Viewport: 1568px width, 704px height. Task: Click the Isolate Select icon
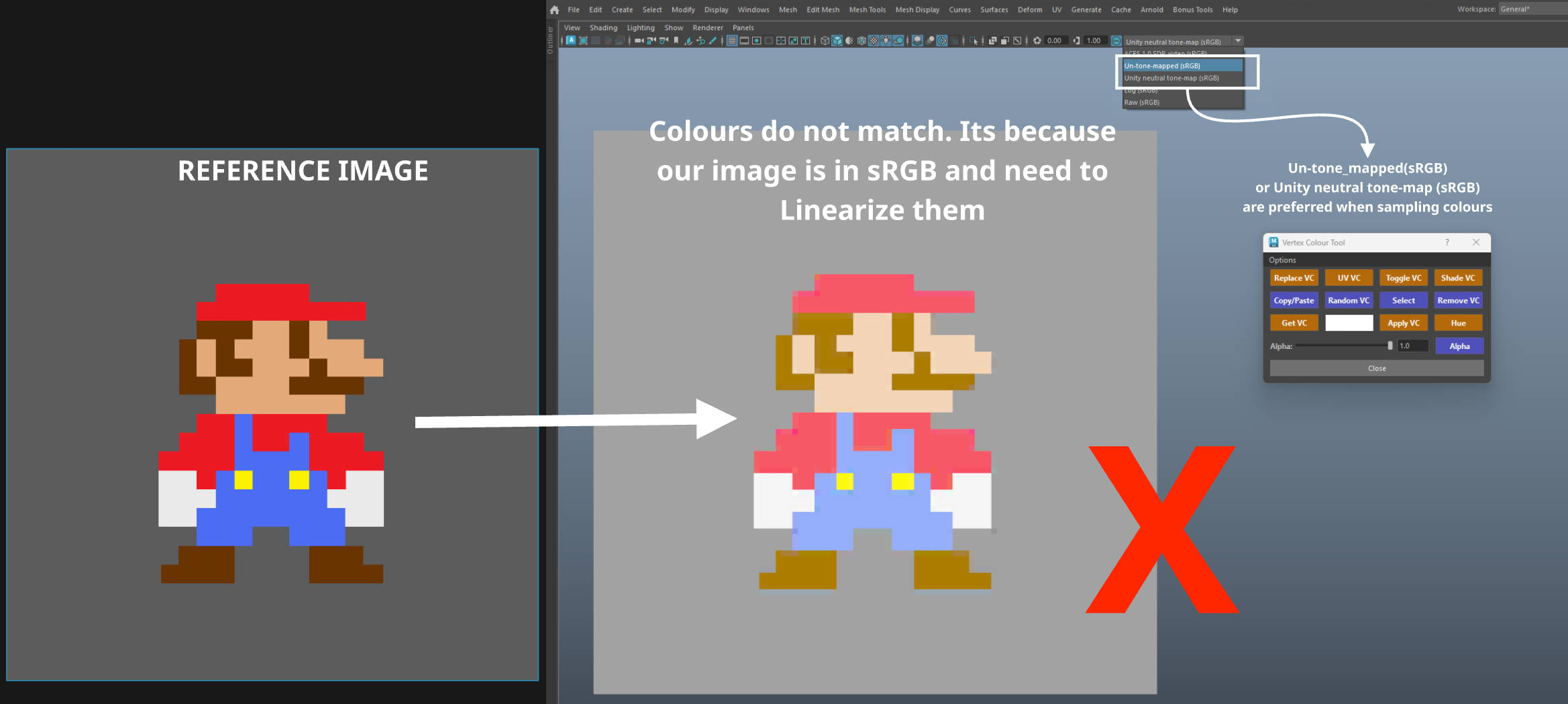coord(973,41)
